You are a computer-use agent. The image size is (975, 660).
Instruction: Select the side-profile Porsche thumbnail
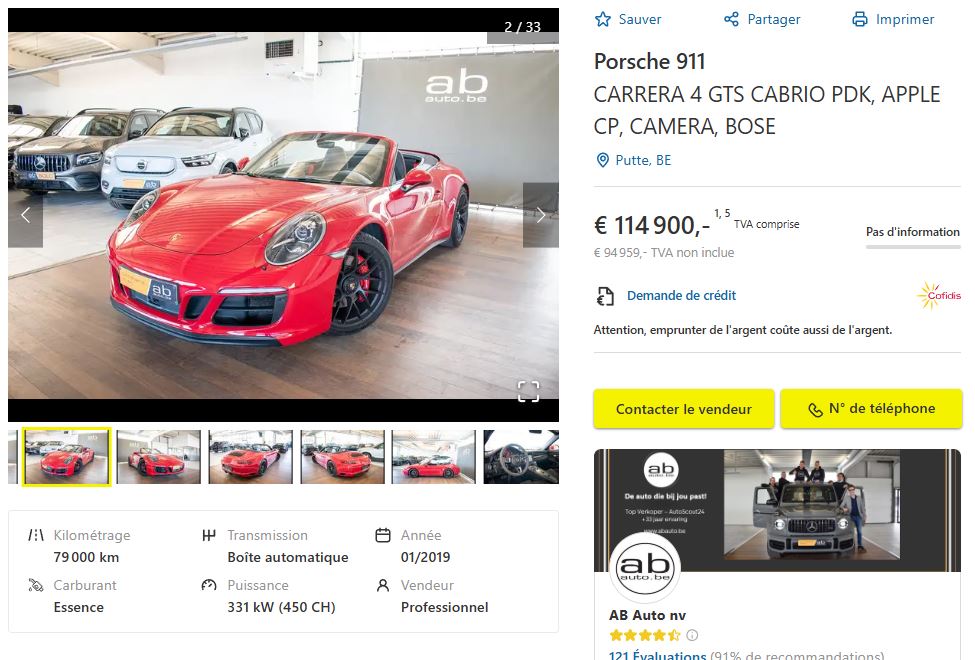pyautogui.click(x=433, y=457)
